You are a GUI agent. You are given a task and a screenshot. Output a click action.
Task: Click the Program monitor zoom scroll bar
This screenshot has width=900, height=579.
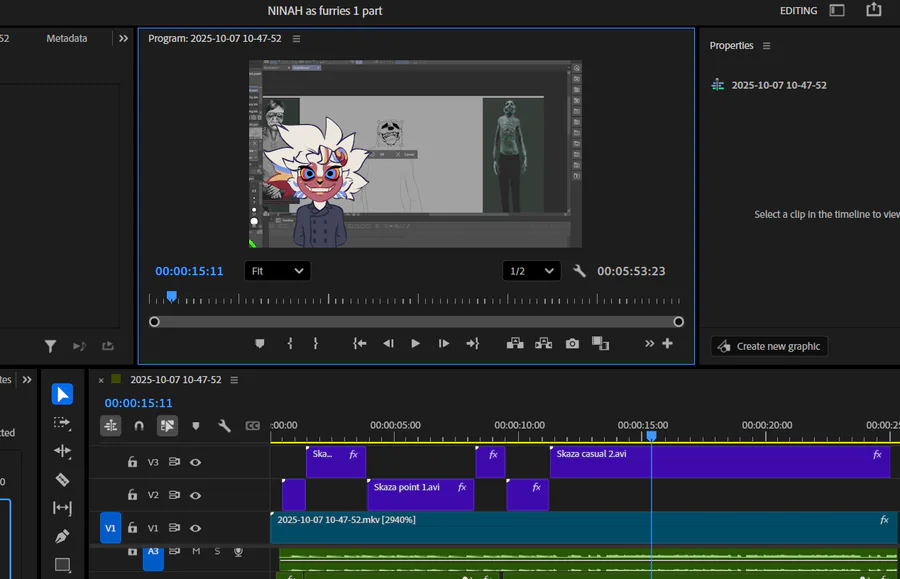tap(416, 322)
